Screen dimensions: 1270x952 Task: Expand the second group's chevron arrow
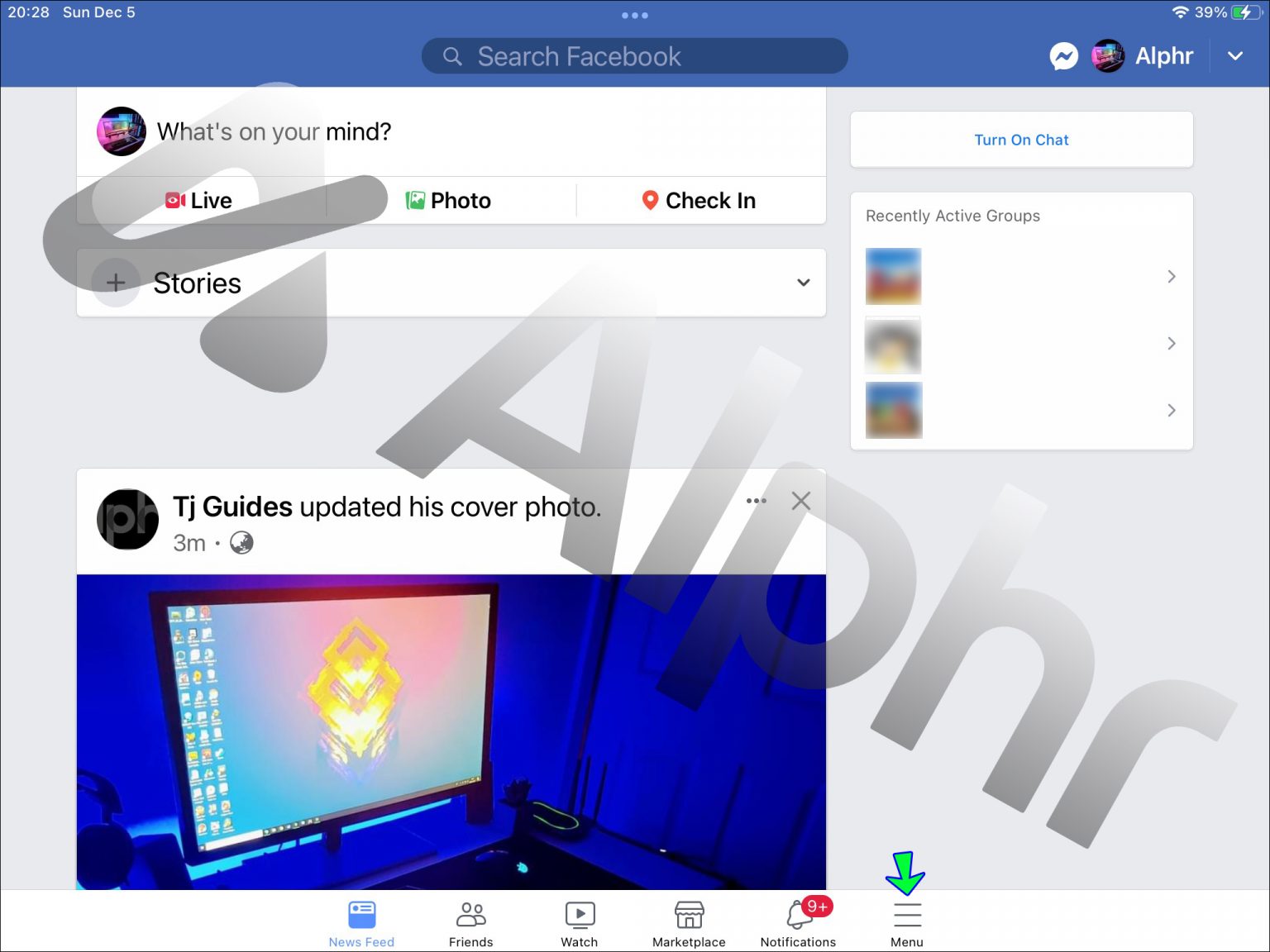pyautogui.click(x=1172, y=343)
